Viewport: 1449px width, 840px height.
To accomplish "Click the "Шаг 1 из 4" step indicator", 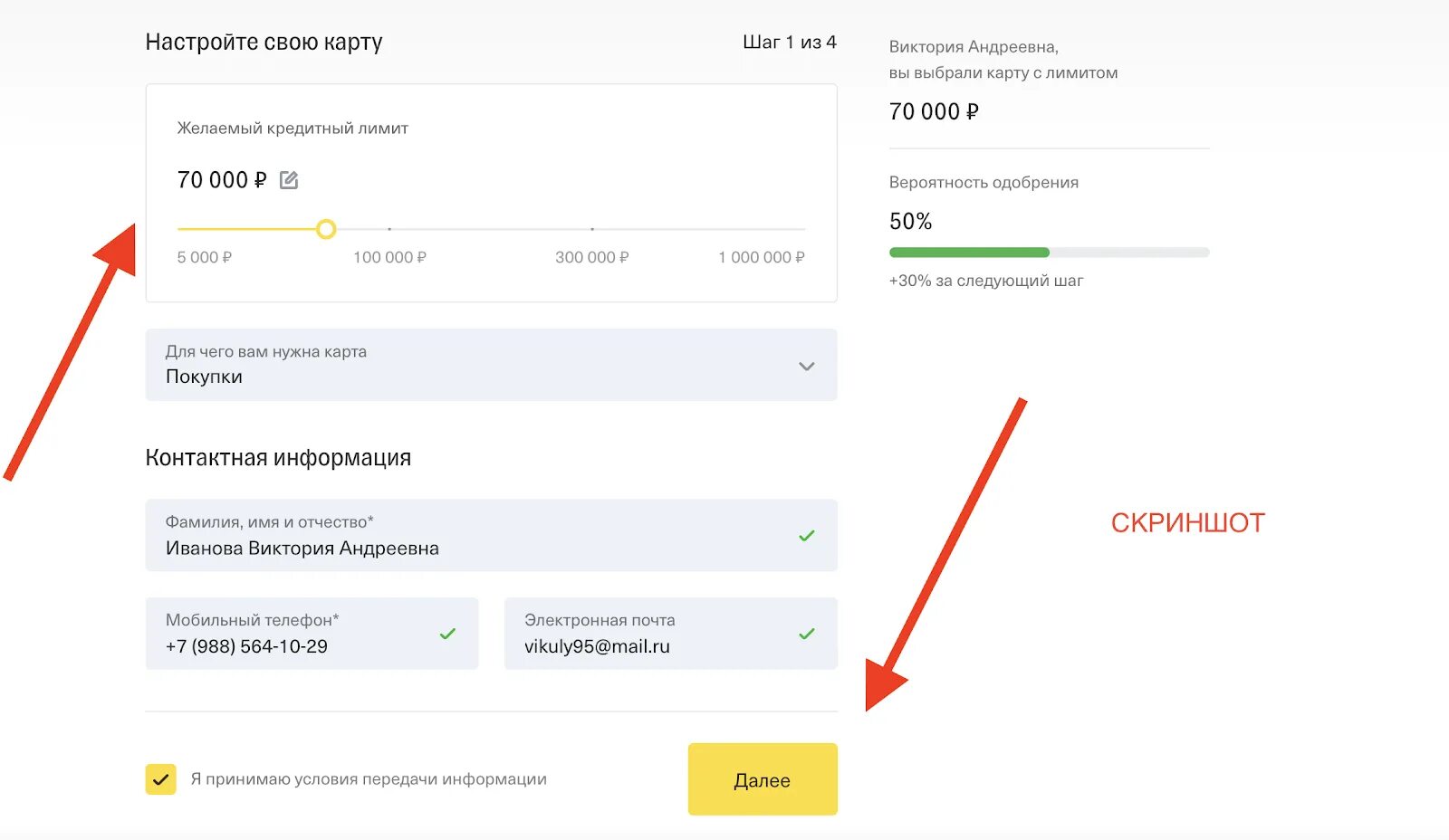I will 789,43.
